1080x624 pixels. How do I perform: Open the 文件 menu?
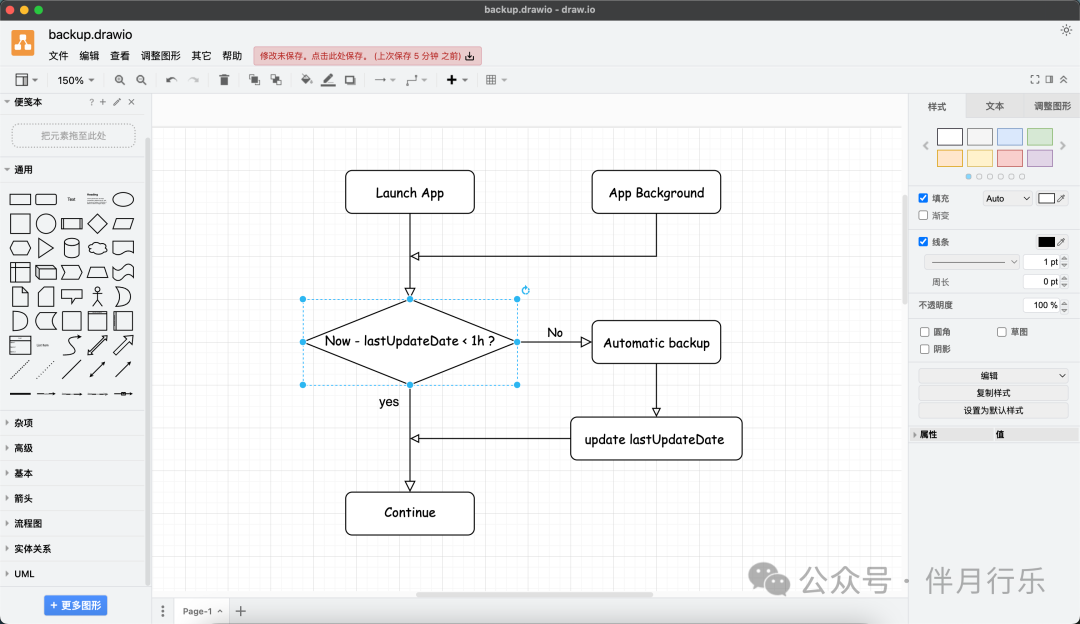coord(59,56)
